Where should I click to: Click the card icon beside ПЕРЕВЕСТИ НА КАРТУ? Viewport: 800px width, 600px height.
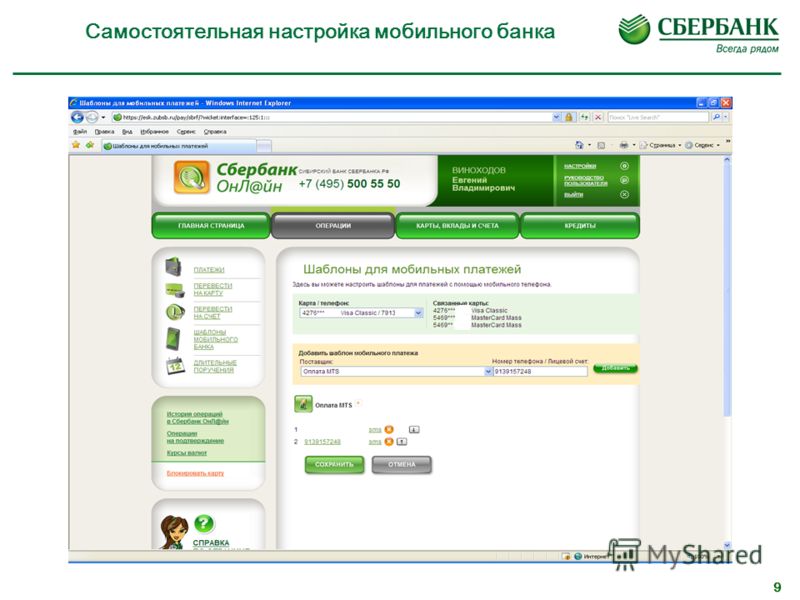(x=174, y=290)
